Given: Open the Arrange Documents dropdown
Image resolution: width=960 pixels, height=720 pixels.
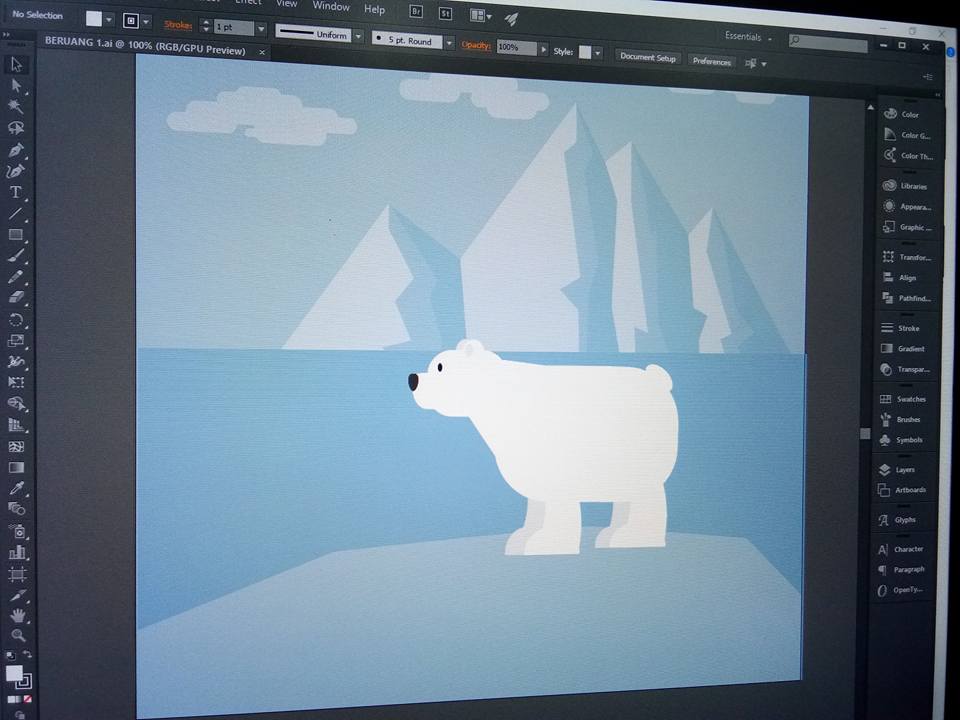Looking at the screenshot, I should pos(481,15).
